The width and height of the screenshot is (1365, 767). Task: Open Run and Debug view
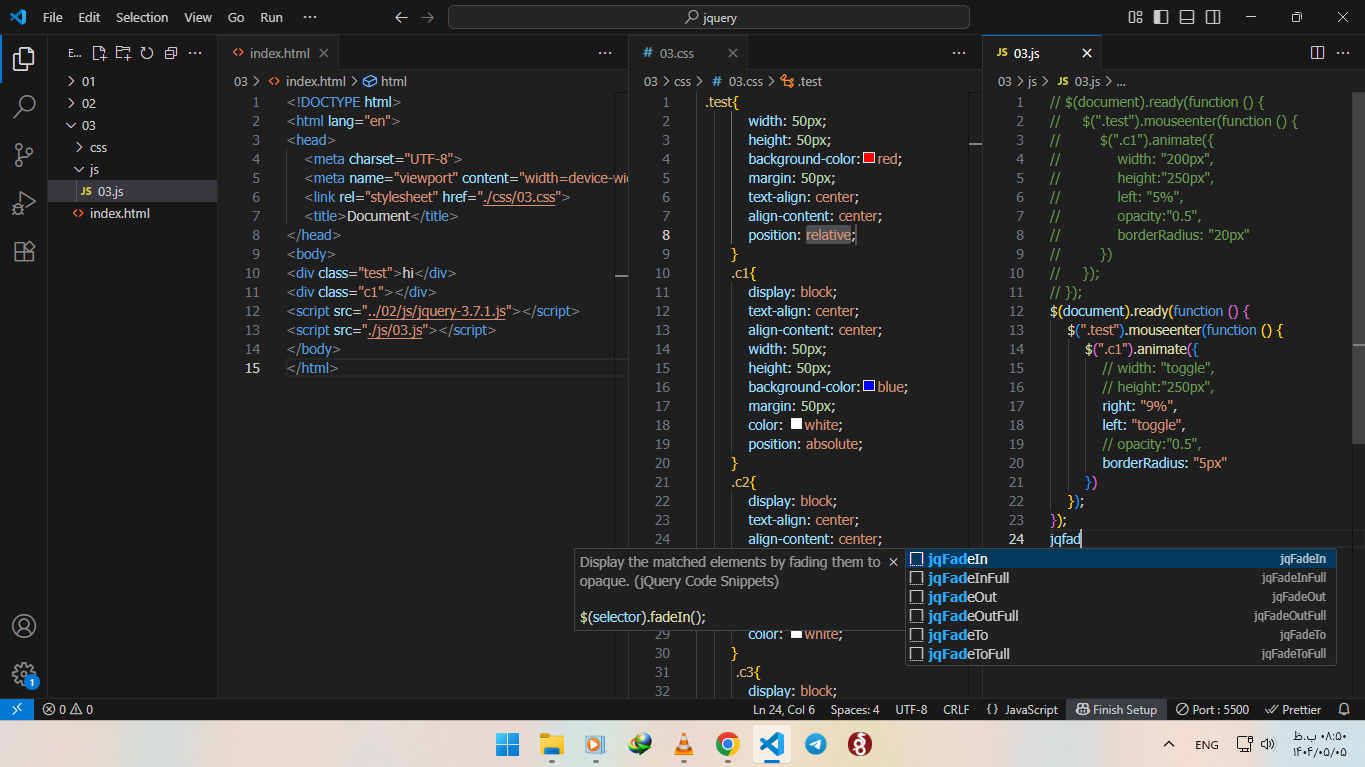24,203
